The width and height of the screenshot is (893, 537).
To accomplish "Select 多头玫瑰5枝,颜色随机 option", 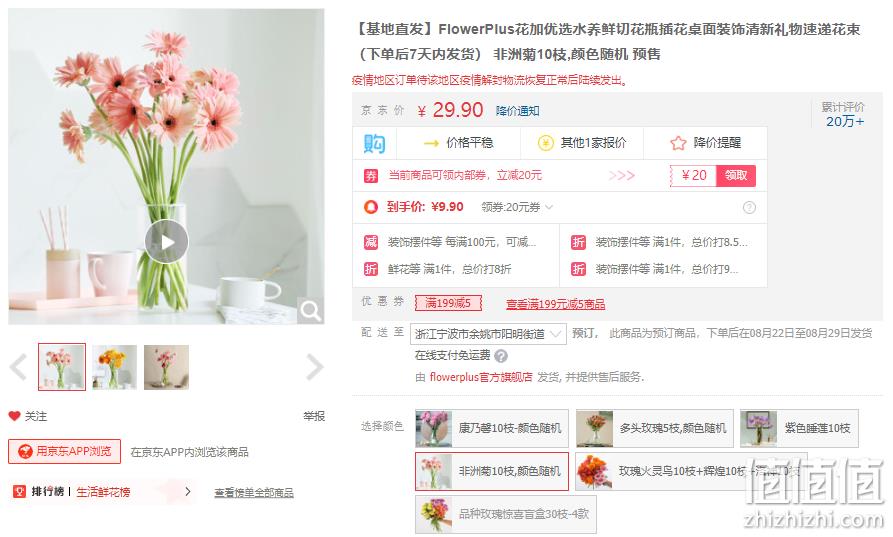I will (654, 428).
